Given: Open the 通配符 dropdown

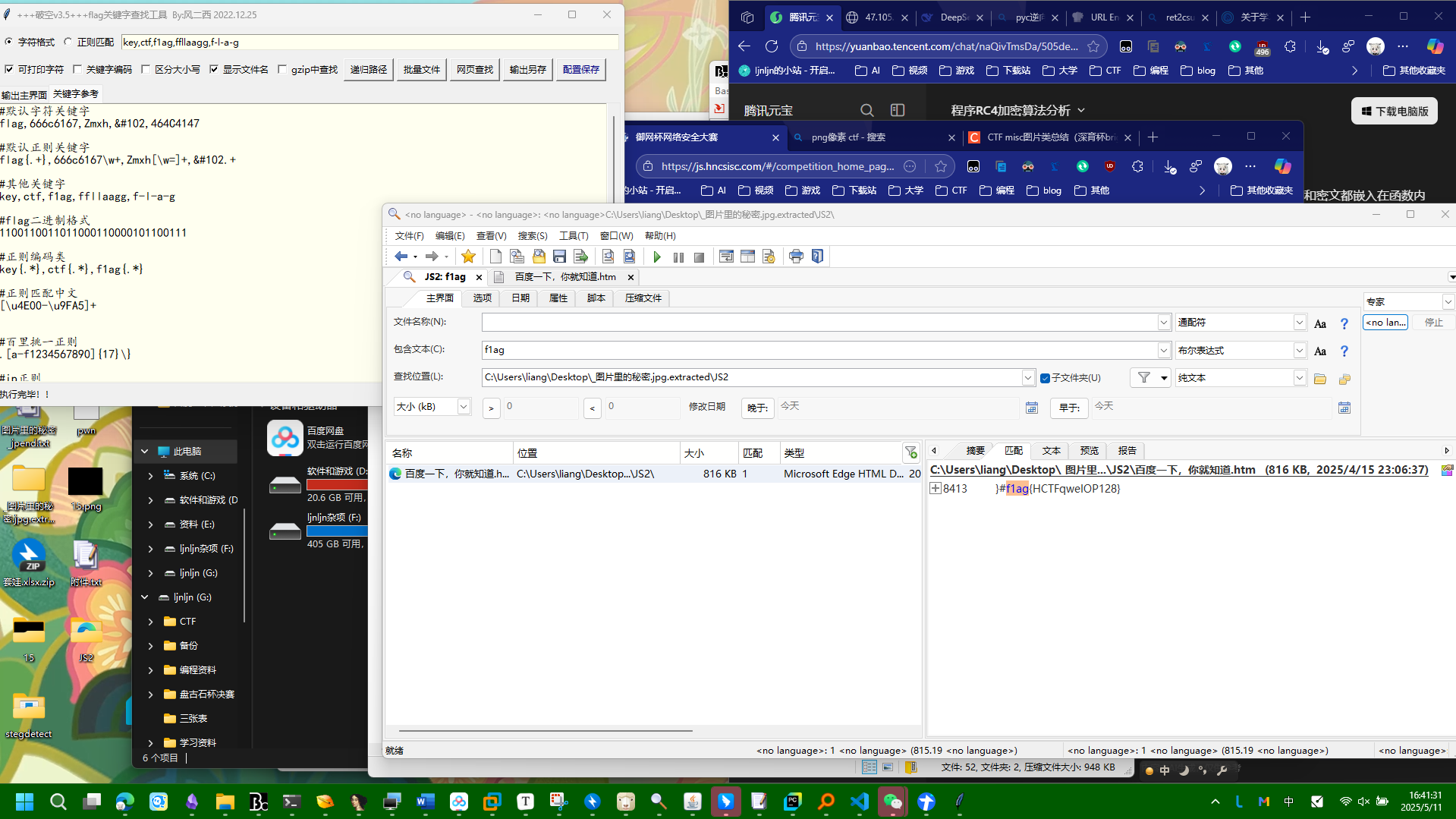Looking at the screenshot, I should (1299, 323).
